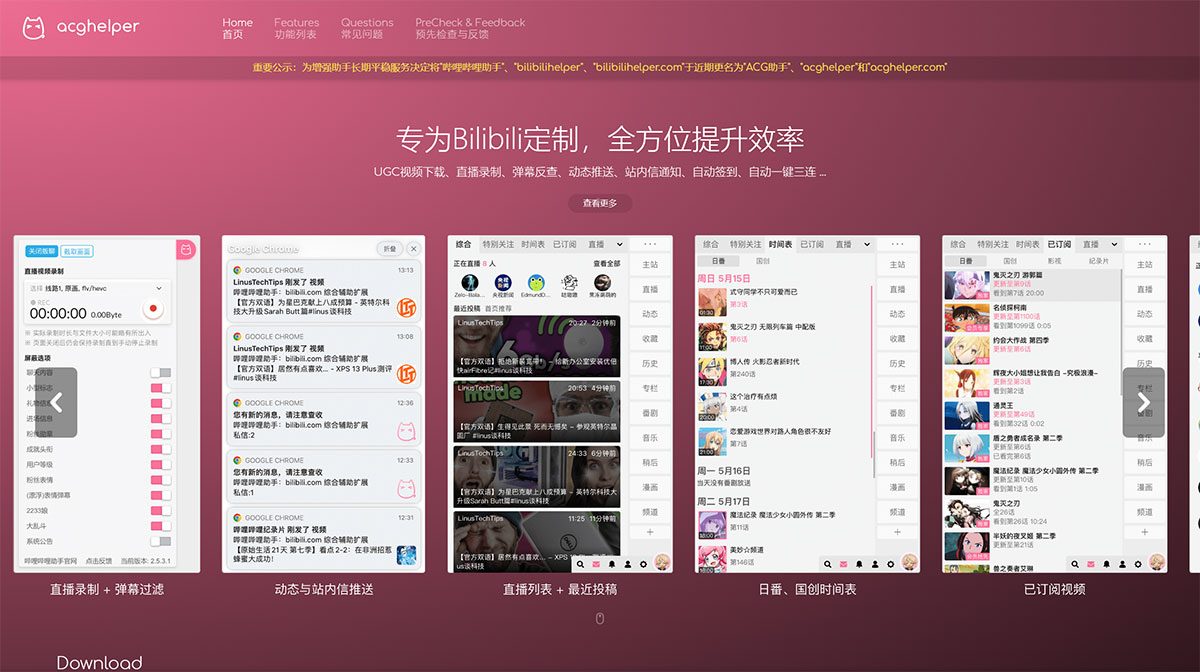Click the pink cat icon on the recorder panel header
The height and width of the screenshot is (672, 1200).
(186, 250)
